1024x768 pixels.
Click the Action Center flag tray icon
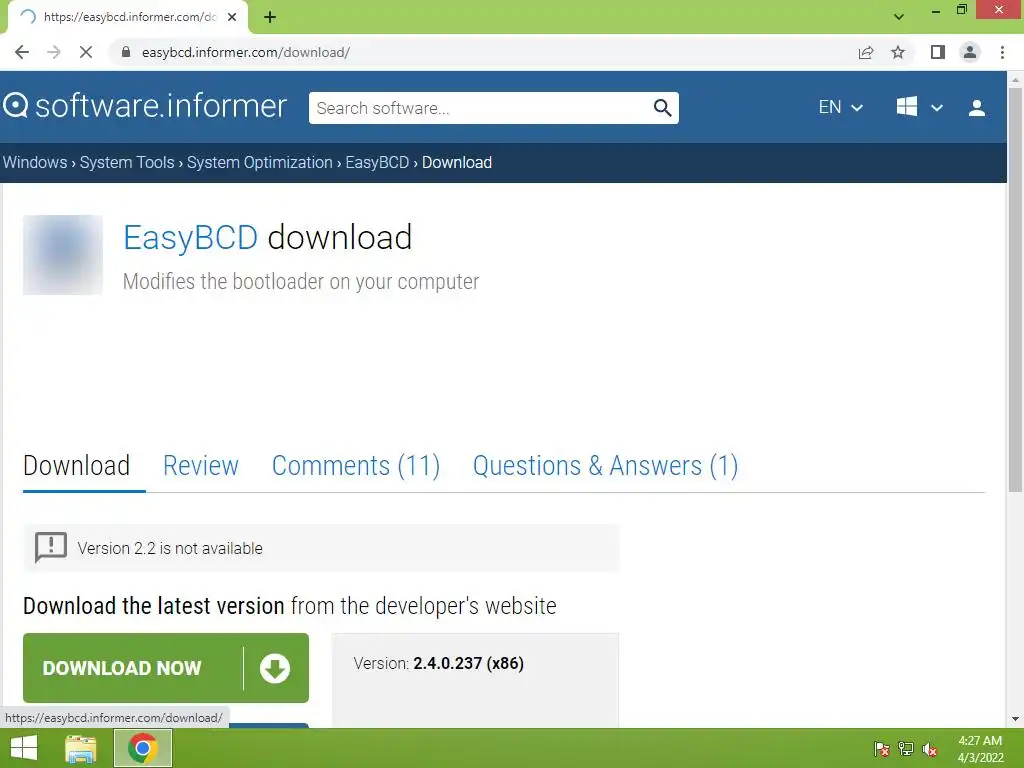[x=881, y=749]
